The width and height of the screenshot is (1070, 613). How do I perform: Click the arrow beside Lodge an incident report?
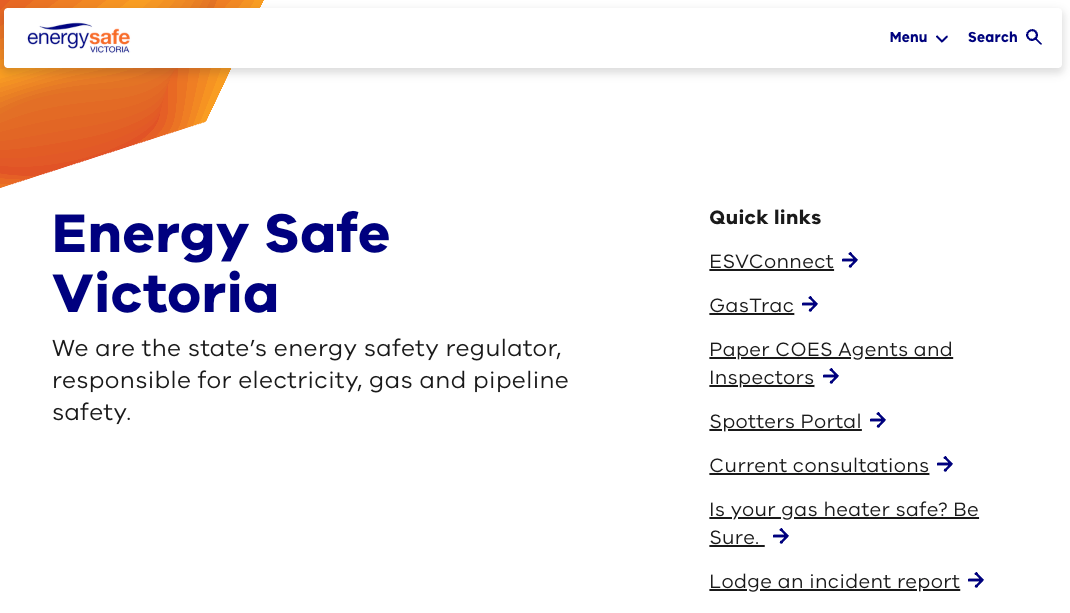tap(976, 580)
